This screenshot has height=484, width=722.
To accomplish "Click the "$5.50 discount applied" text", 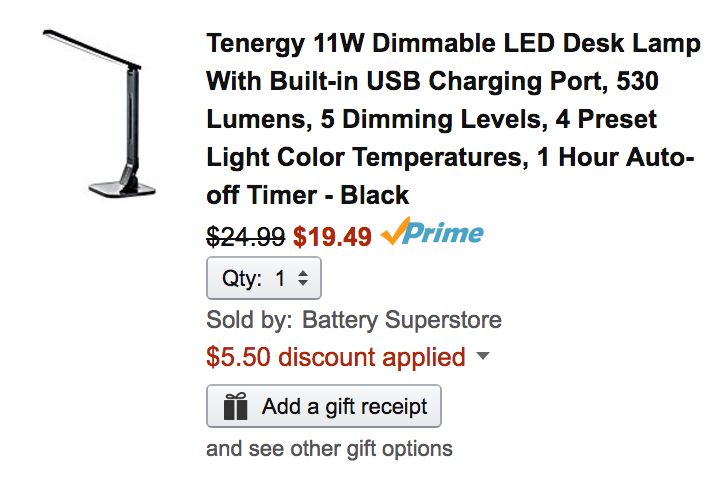I will [x=336, y=357].
